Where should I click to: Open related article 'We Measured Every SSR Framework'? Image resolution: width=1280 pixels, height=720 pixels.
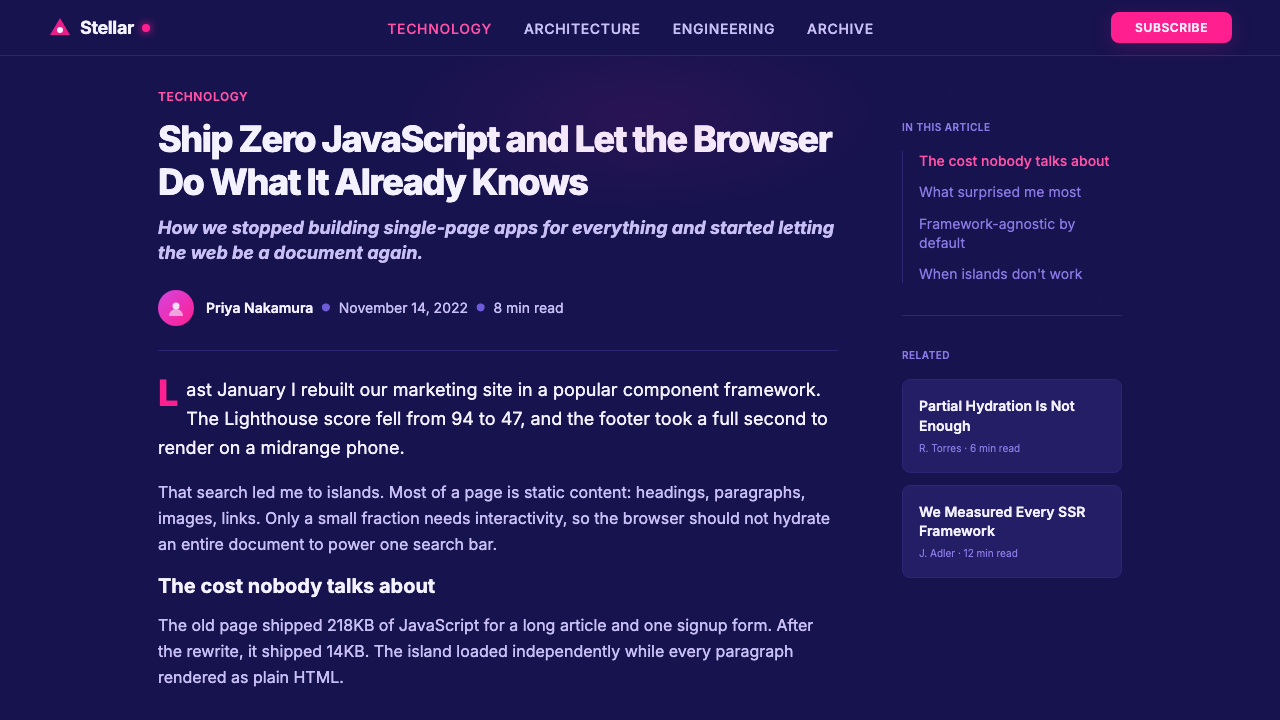tap(1012, 531)
